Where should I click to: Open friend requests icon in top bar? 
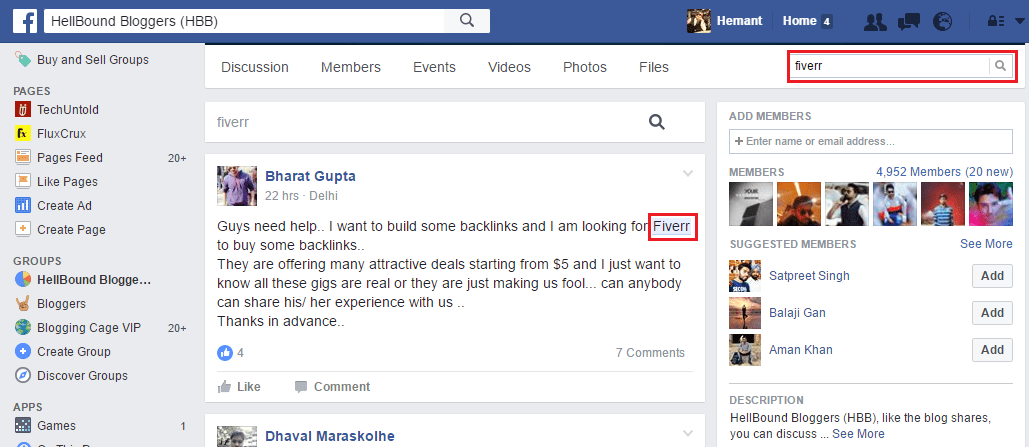875,21
